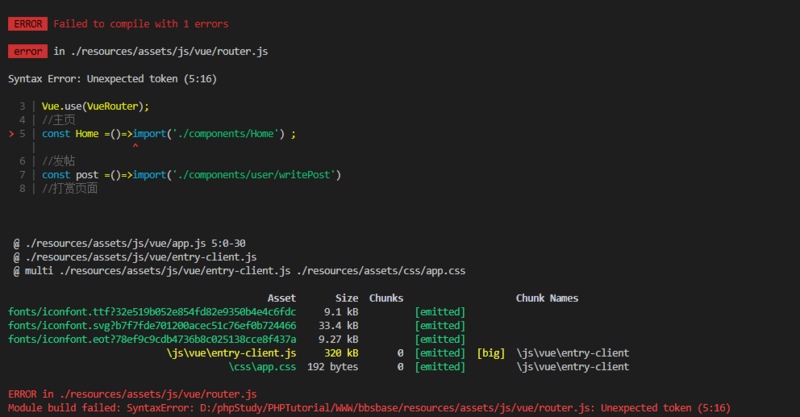The image size is (800, 417).
Task: Click the red caret '^' under line 5
Action: pyautogui.click(x=135, y=146)
